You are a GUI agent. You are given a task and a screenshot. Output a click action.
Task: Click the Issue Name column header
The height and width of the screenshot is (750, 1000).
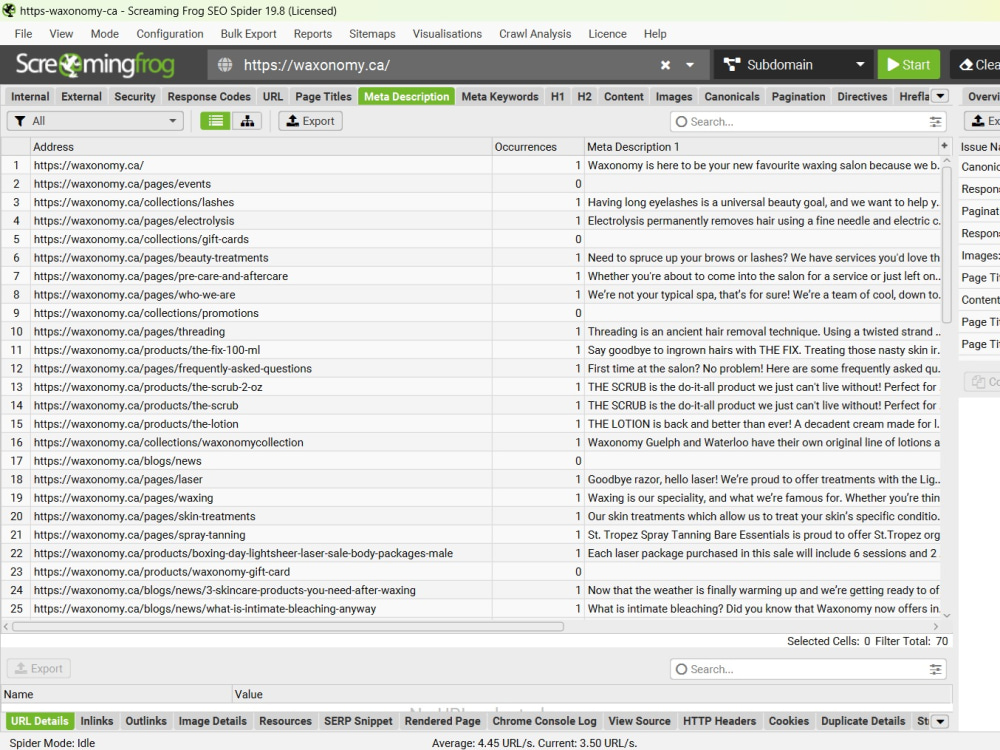coord(980,147)
